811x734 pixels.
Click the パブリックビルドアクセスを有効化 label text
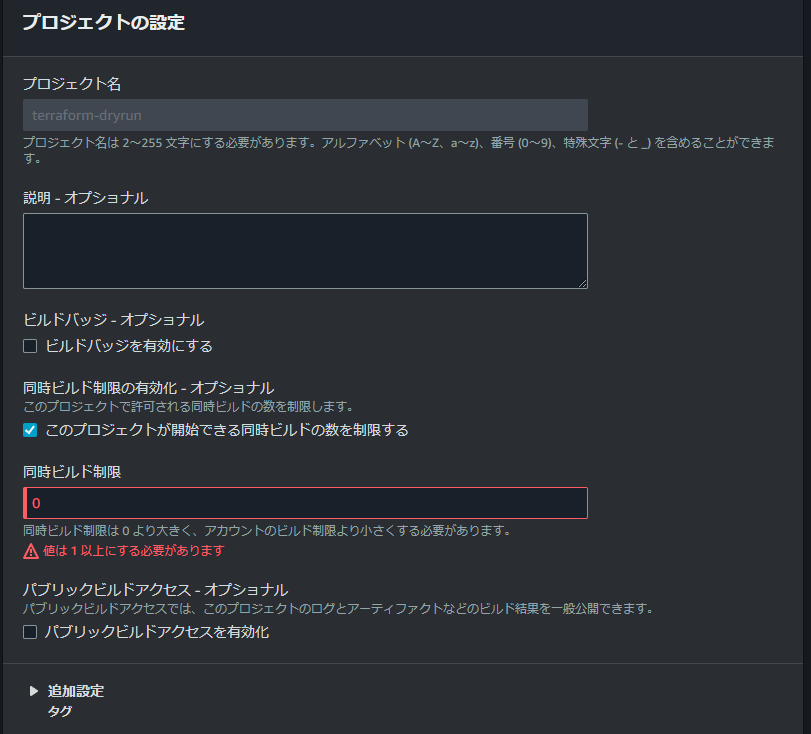pos(157,632)
